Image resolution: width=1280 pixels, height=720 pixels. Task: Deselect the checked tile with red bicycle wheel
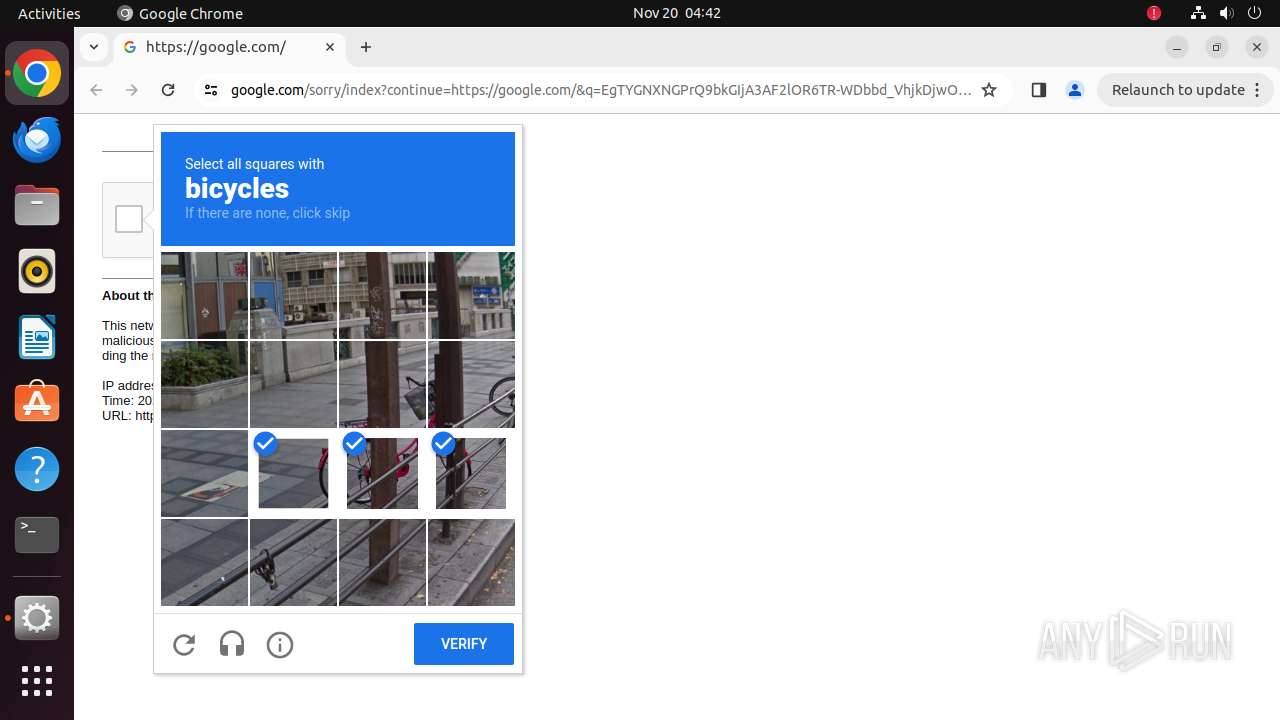click(293, 473)
